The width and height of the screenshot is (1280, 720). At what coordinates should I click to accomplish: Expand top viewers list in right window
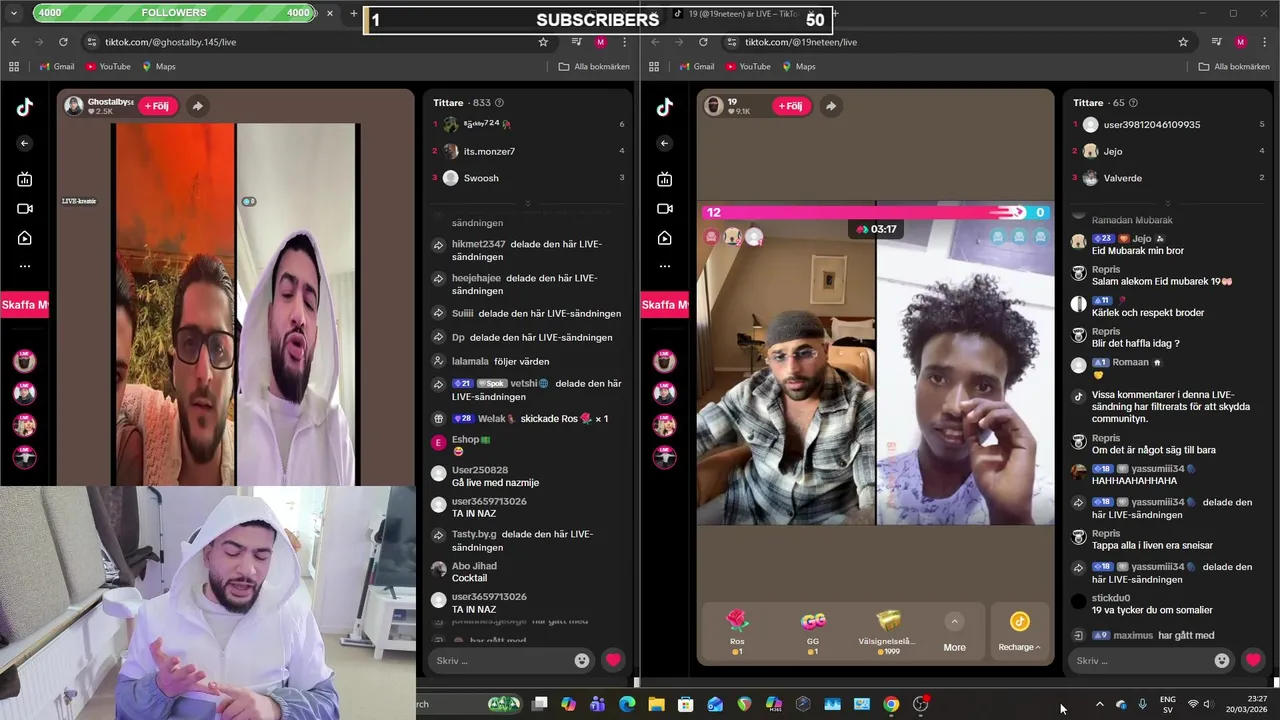pyautogui.click(x=1167, y=203)
